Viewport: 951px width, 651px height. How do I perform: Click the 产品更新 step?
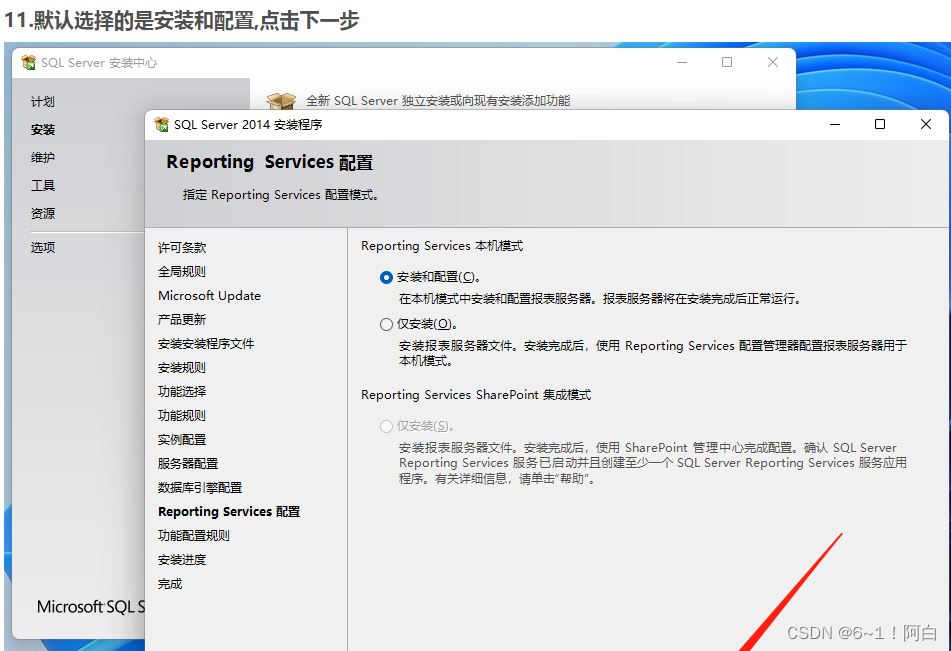point(182,320)
